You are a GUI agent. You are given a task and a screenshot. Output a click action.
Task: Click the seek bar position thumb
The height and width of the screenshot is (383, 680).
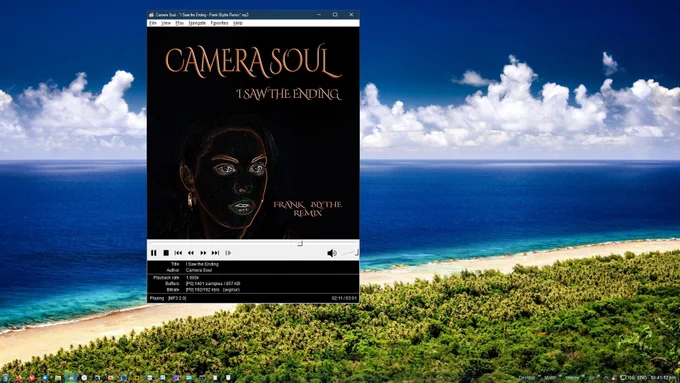[x=300, y=244]
